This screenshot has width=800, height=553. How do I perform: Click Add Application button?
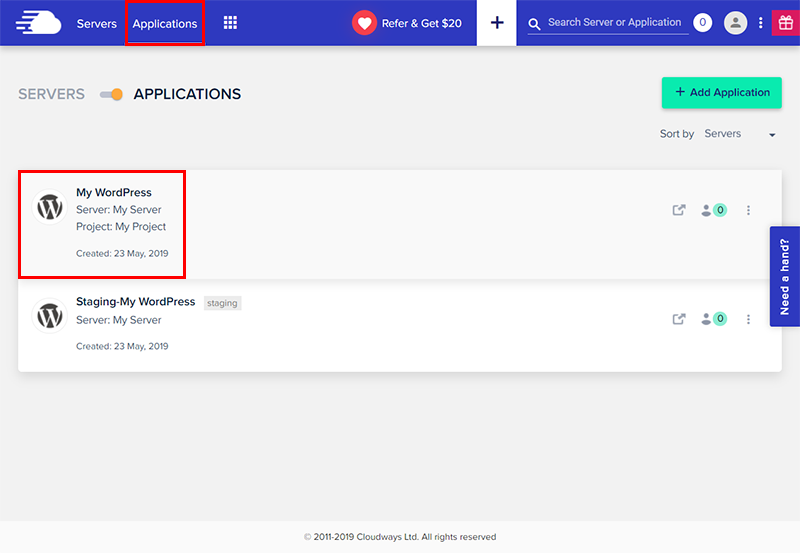(721, 92)
